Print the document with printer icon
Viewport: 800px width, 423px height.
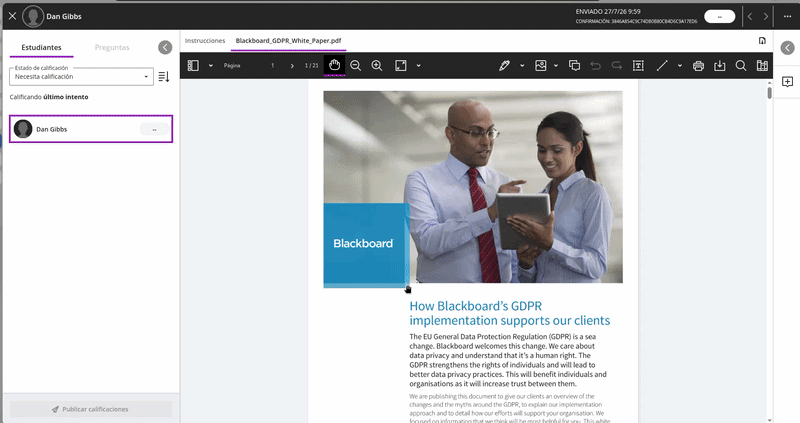(x=698, y=65)
